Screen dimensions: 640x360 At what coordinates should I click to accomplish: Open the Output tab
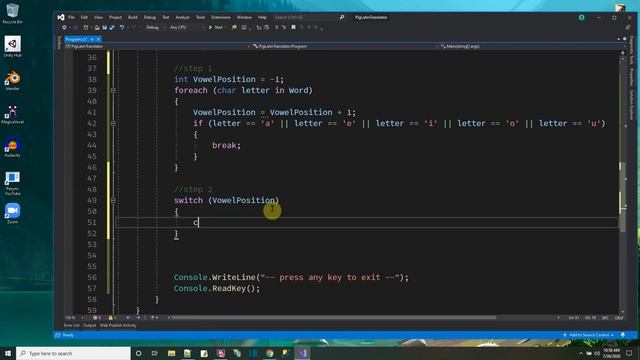coord(89,325)
